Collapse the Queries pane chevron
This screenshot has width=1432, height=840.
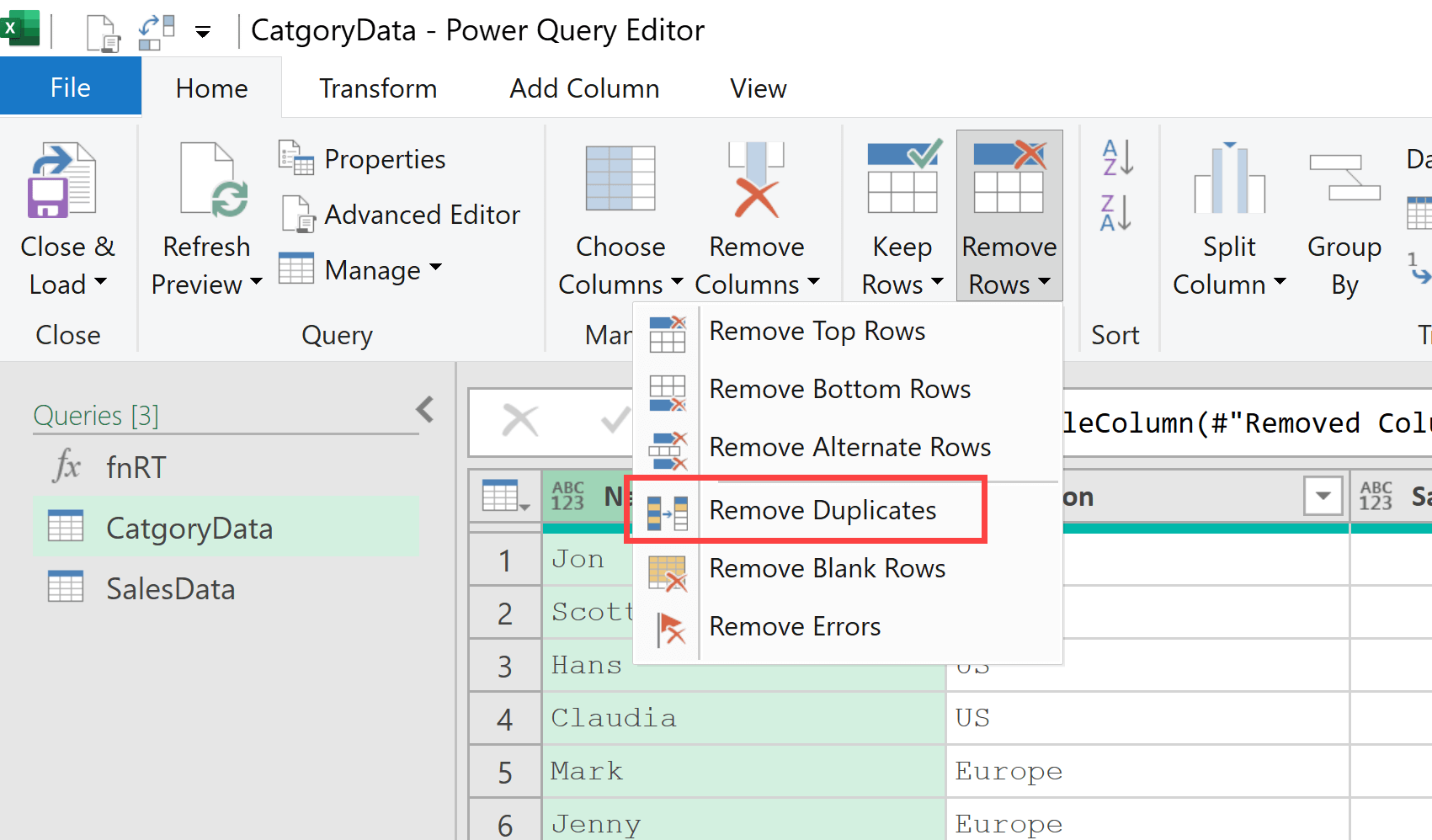(x=425, y=410)
